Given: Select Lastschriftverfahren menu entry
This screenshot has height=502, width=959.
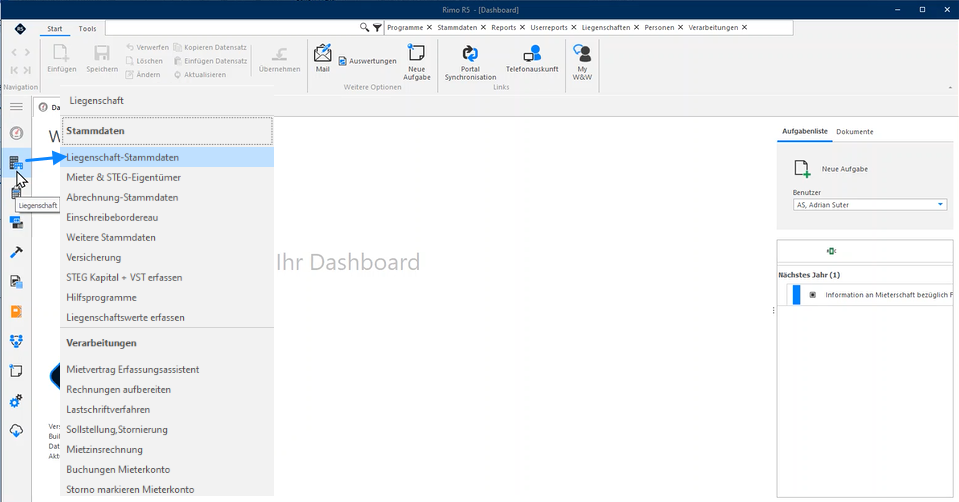Looking at the screenshot, I should pos(167,410).
